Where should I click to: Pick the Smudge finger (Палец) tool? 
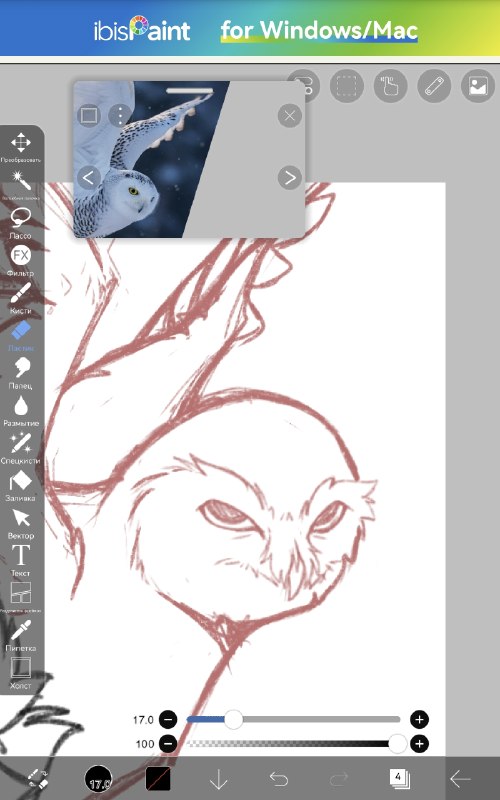click(x=20, y=372)
